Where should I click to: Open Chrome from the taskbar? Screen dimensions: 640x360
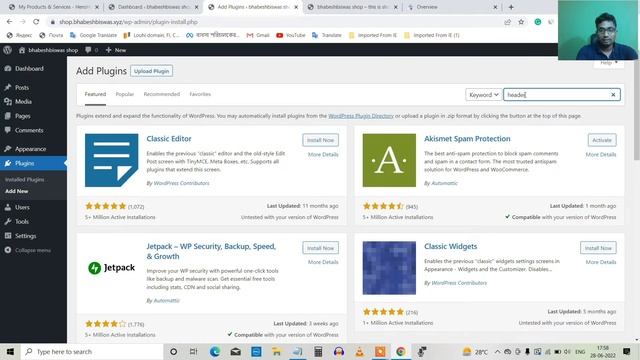tap(401, 351)
